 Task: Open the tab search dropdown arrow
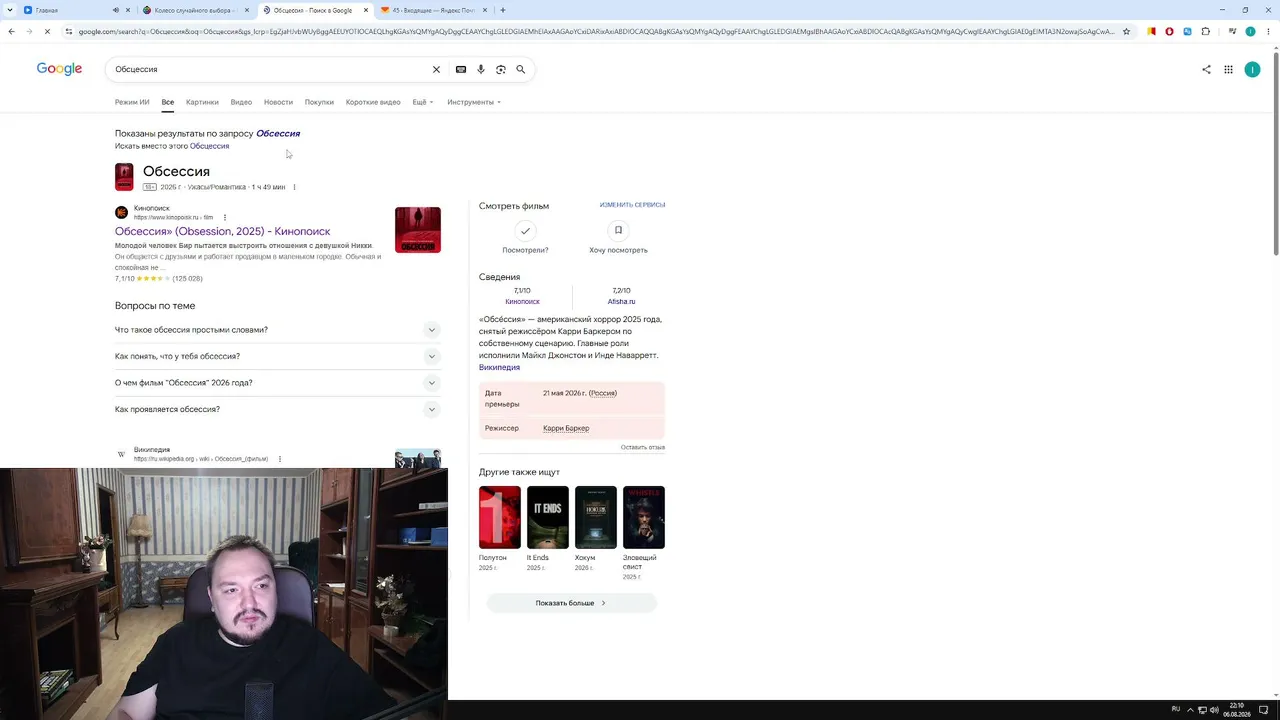[11, 10]
